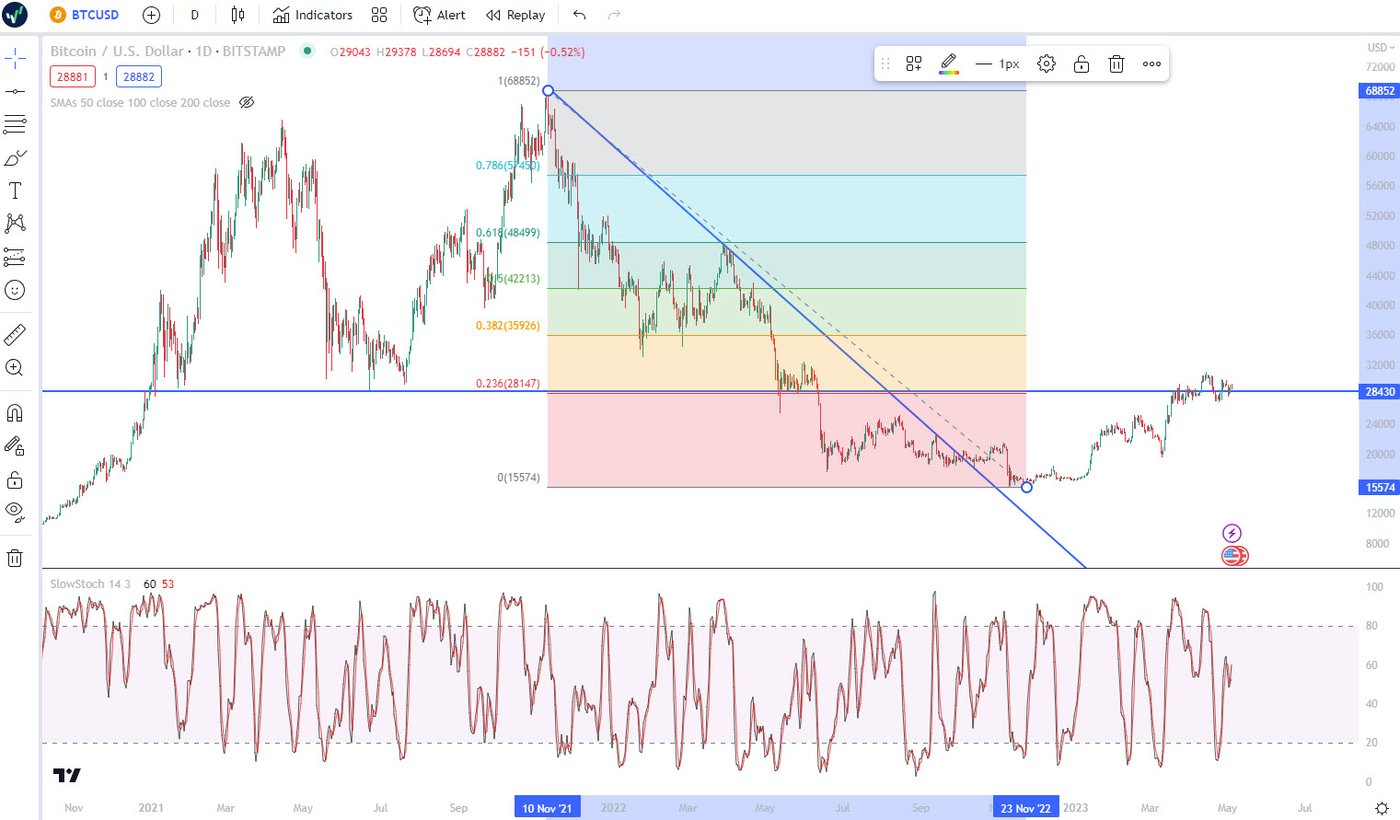
Task: Click the Alert button
Action: coord(440,15)
